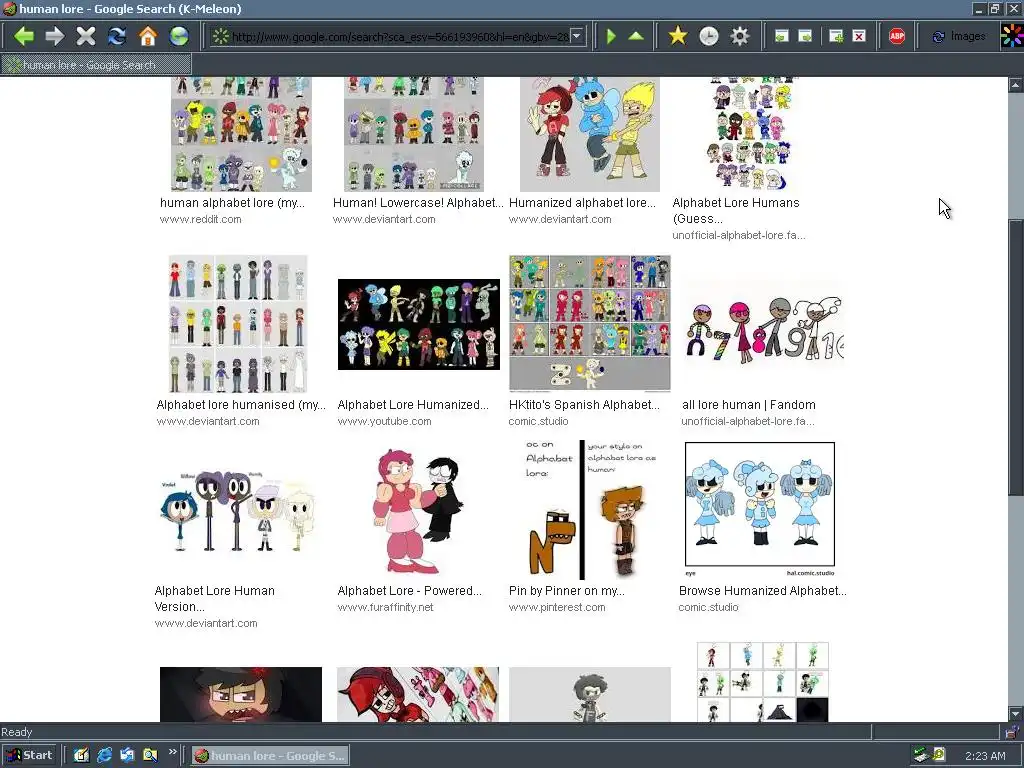Open 'HKtito's Spanish Alphabet...' link
The height and width of the screenshot is (768, 1024).
click(584, 404)
